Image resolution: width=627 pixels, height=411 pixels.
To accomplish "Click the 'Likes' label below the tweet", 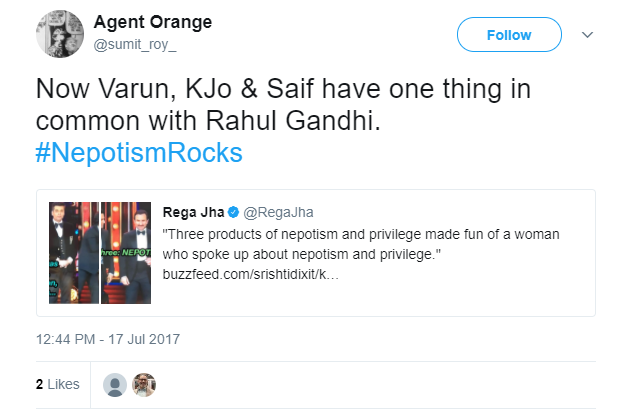I will click(62, 384).
